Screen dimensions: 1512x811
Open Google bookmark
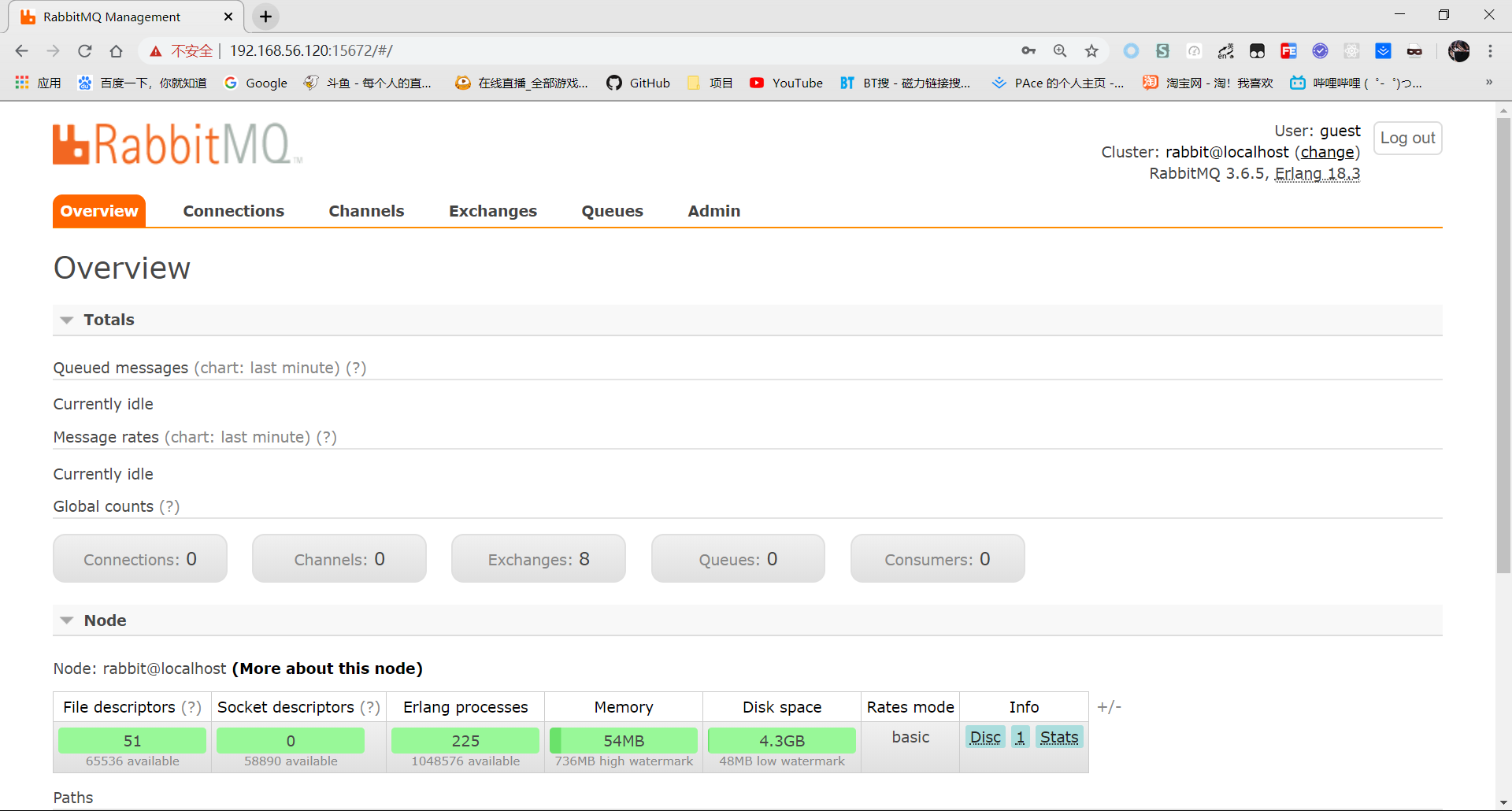pos(256,83)
